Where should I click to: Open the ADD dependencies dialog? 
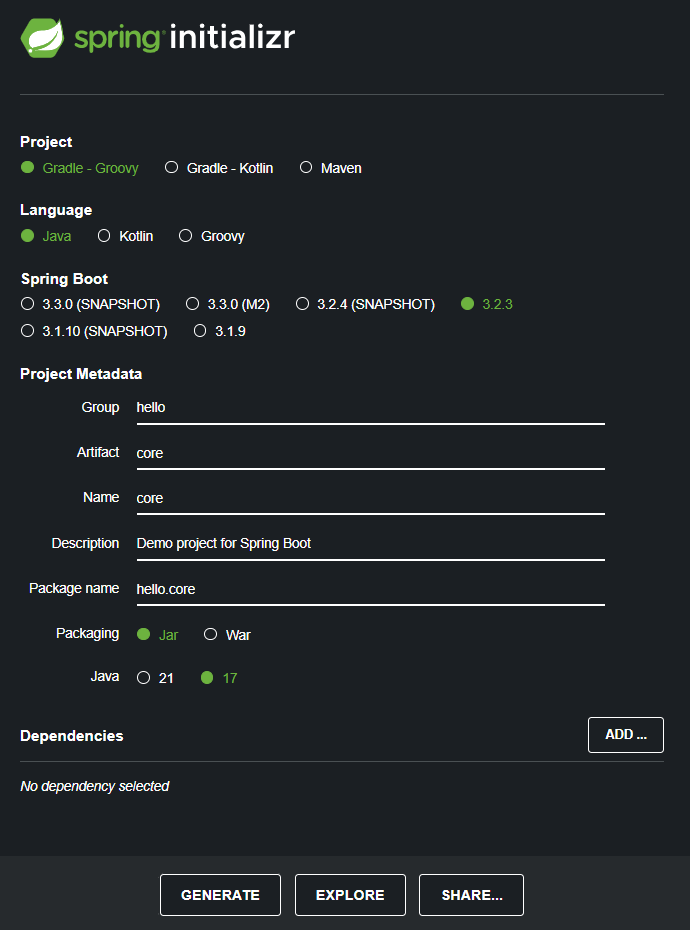625,735
